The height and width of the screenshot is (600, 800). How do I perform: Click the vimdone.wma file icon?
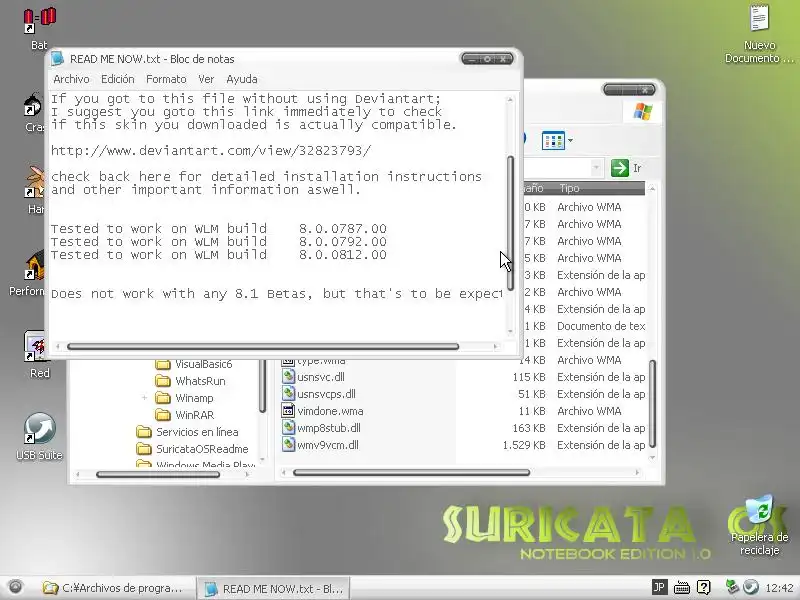(288, 411)
